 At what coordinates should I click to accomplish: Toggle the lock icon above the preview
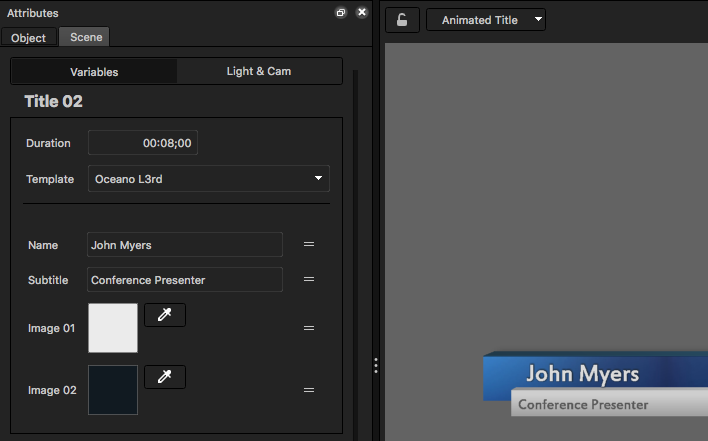(402, 20)
